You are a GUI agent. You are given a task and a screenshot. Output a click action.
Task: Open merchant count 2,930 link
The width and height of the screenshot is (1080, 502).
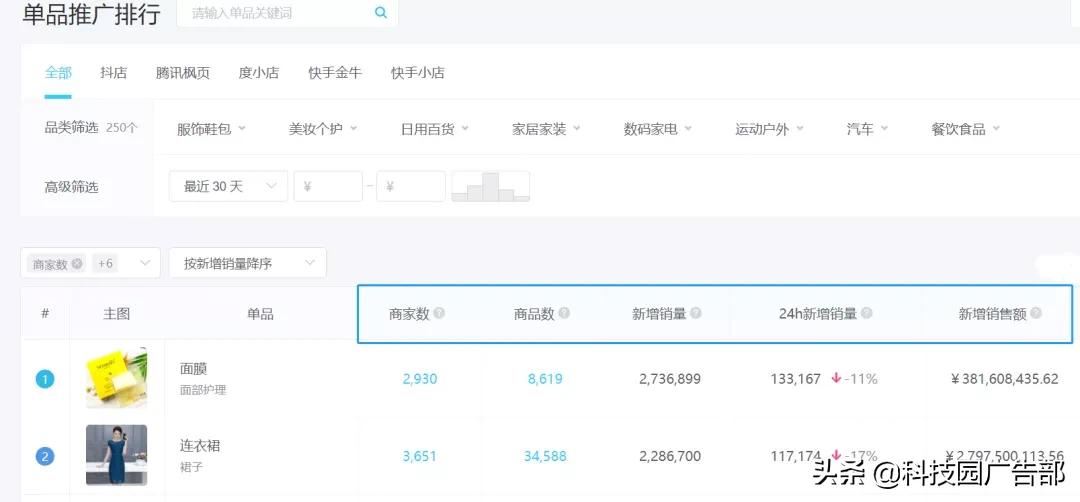tap(420, 379)
